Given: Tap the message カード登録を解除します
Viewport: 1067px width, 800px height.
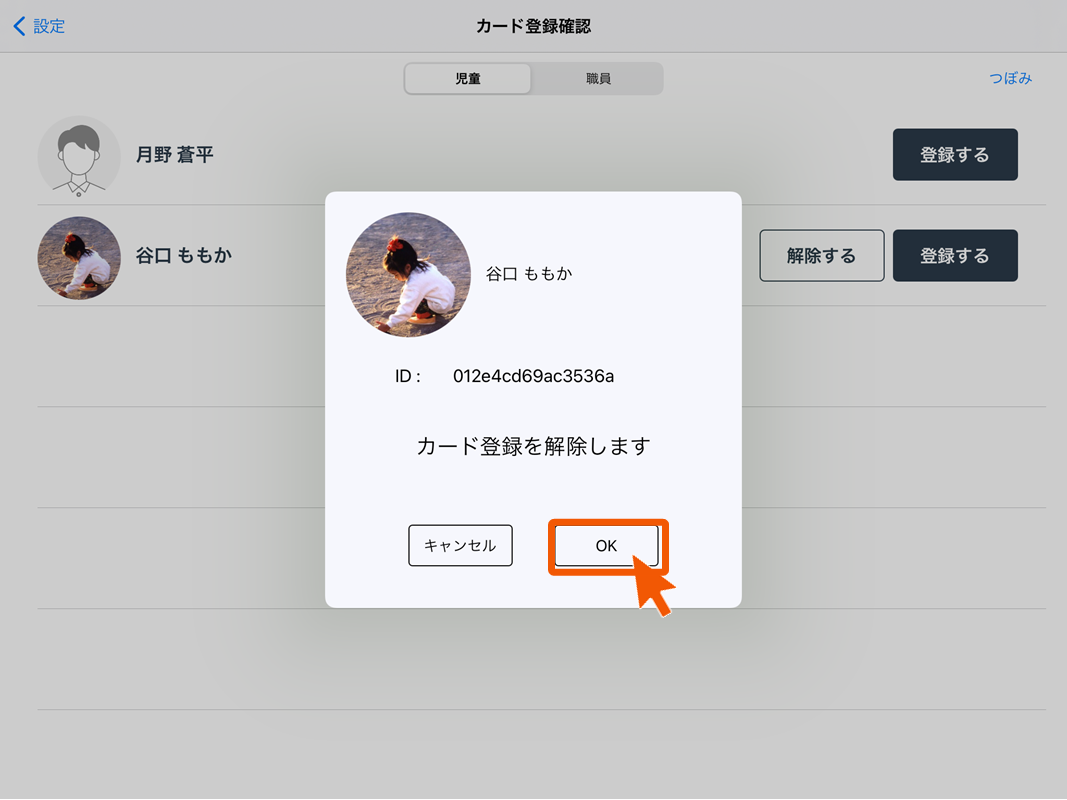Looking at the screenshot, I should point(532,446).
